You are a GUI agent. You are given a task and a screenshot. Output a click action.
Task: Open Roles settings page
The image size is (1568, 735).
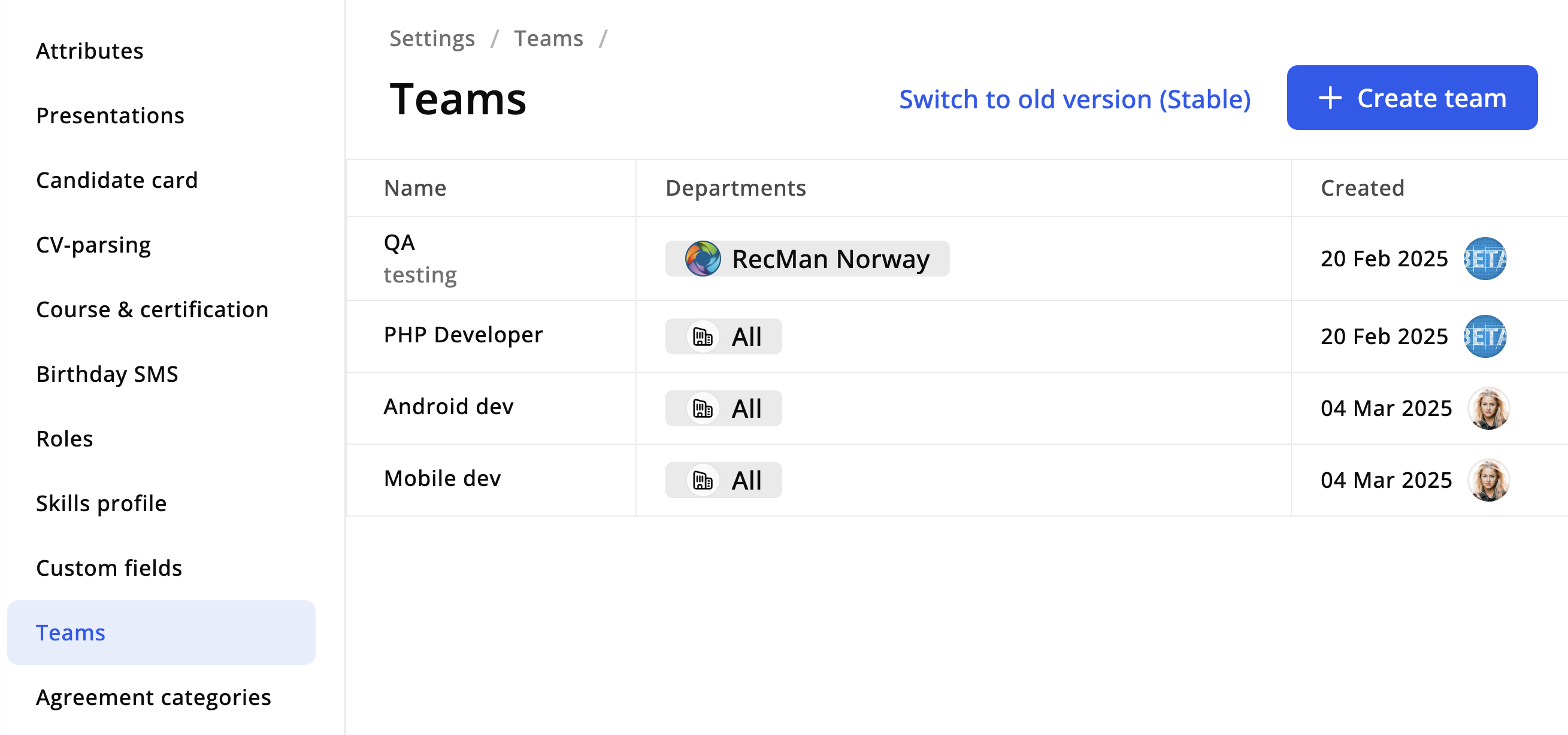pos(64,439)
